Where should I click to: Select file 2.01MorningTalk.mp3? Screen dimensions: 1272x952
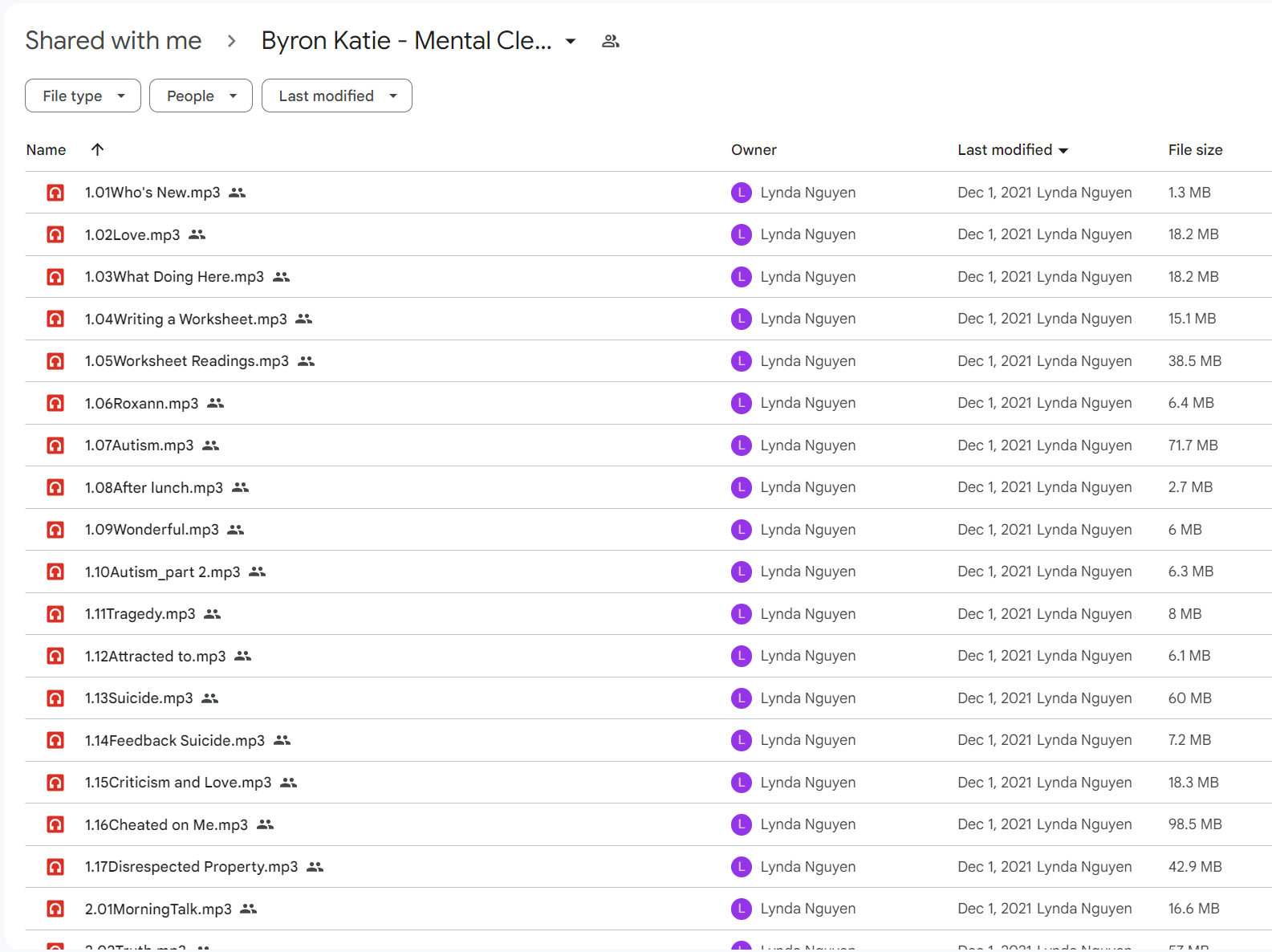tap(158, 909)
